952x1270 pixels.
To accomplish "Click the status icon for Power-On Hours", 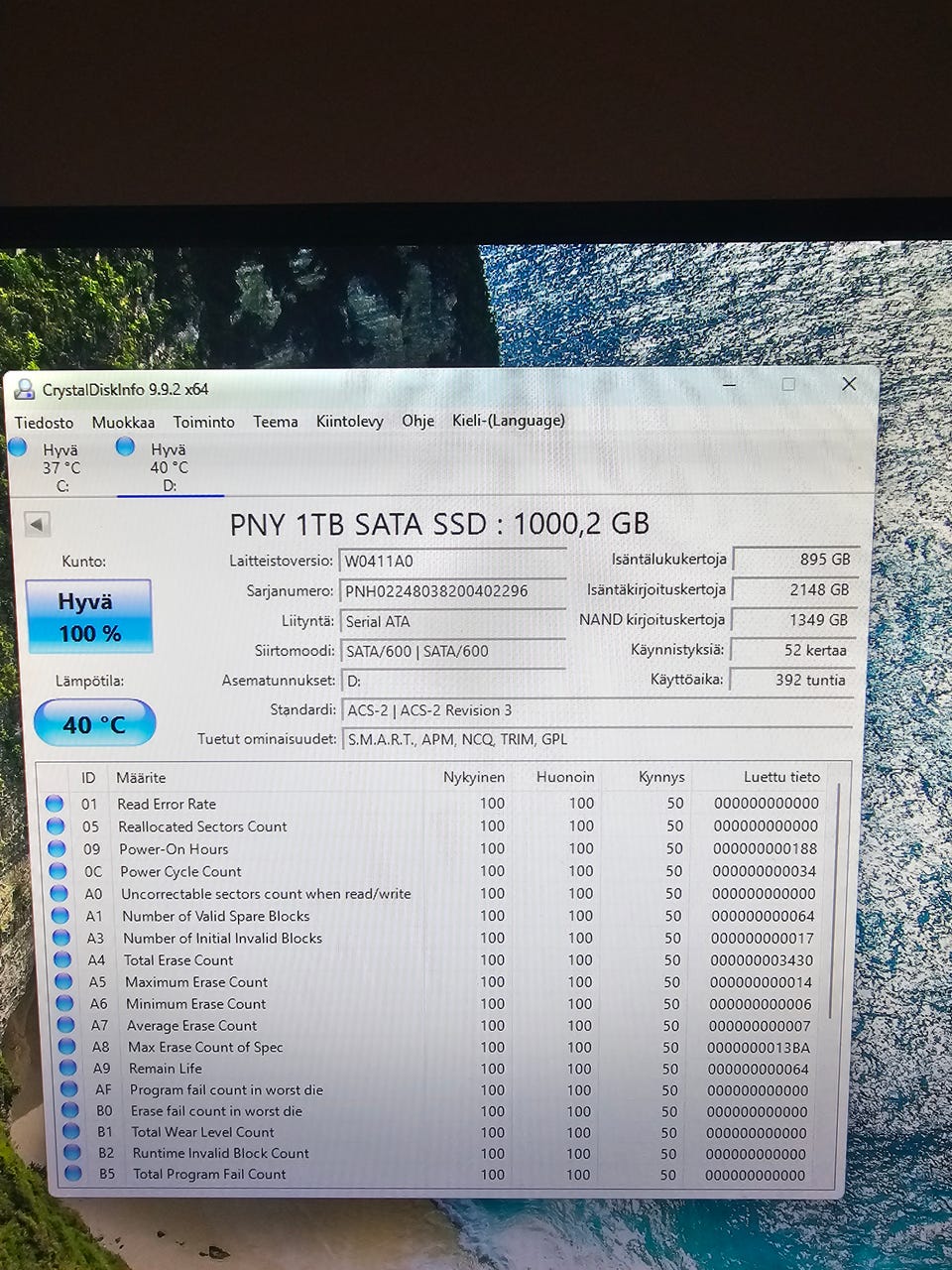I will click(57, 849).
